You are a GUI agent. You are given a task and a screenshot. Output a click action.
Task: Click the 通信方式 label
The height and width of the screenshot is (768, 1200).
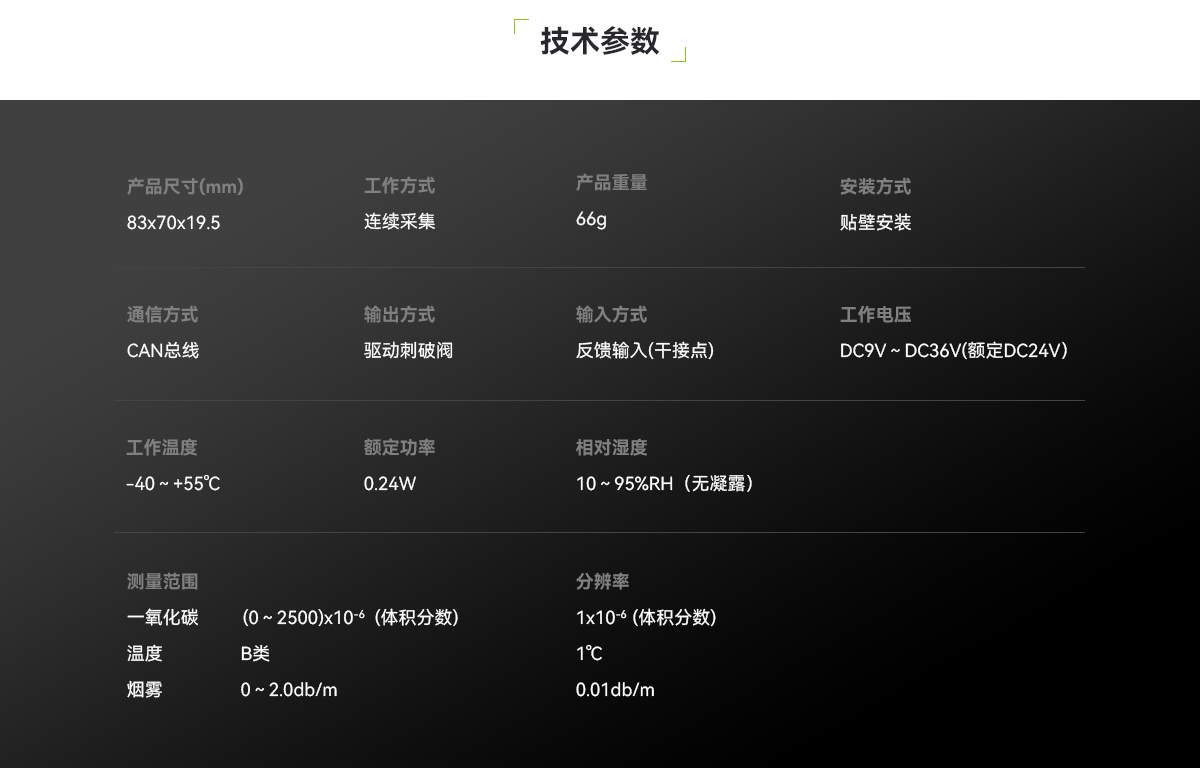click(161, 314)
